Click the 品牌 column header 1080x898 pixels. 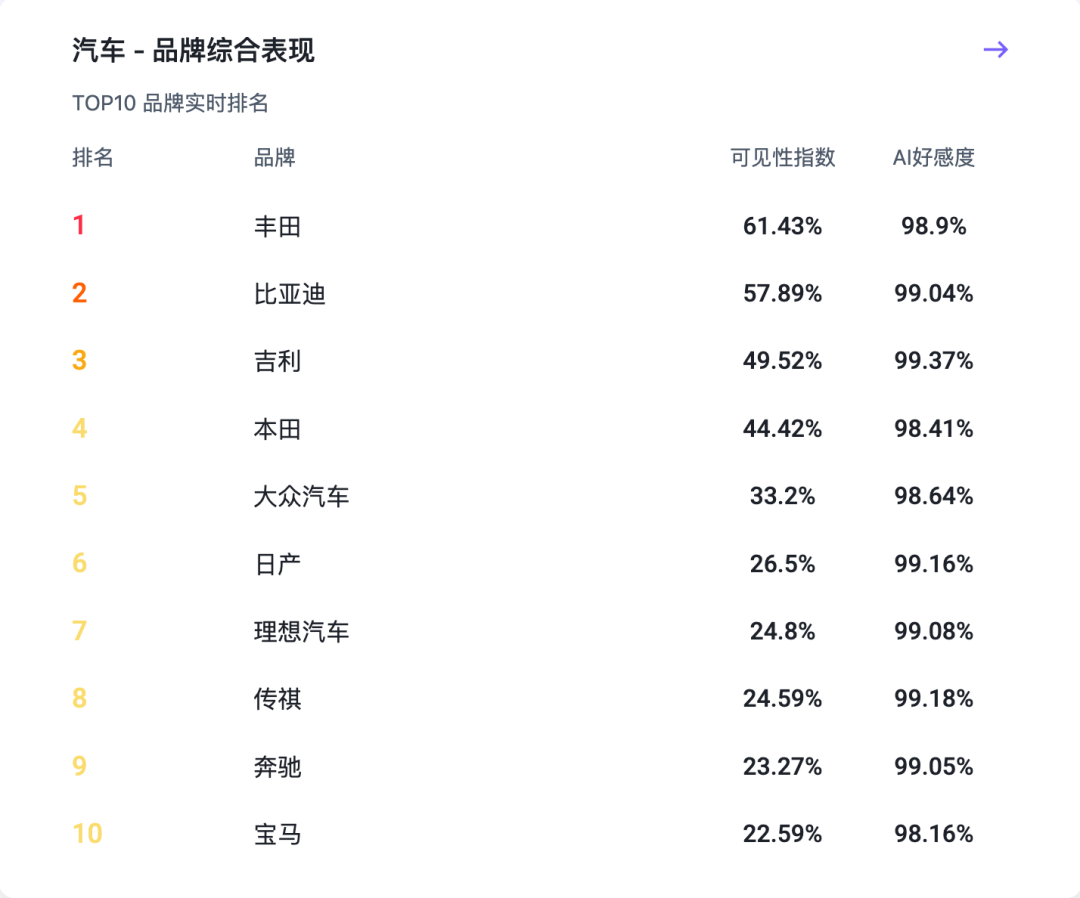click(275, 158)
